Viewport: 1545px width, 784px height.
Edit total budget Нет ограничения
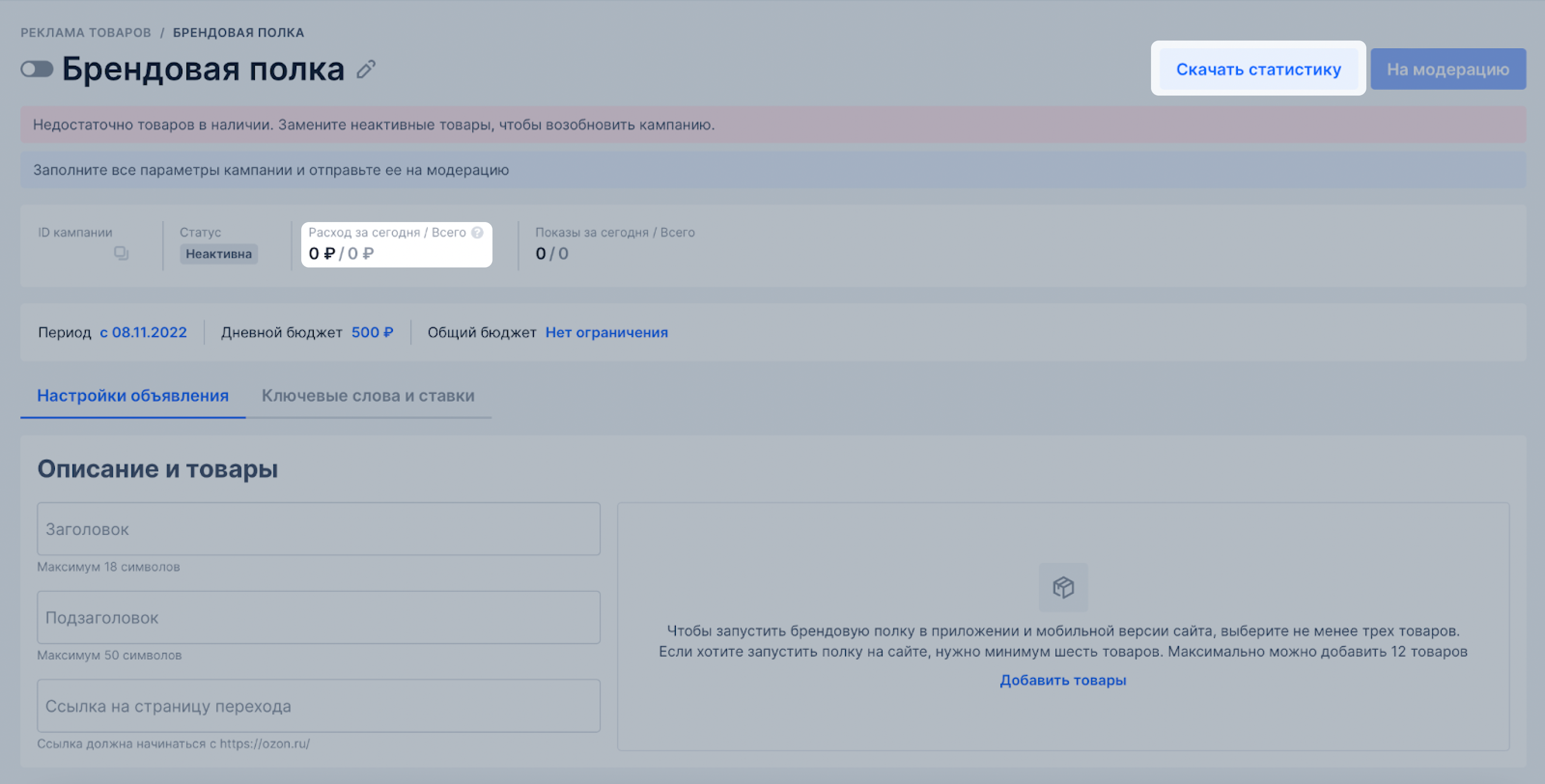coord(606,332)
